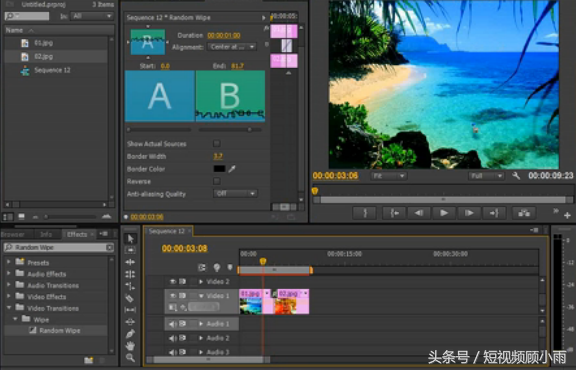The width and height of the screenshot is (576, 370).
Task: Select the Random Wipe effect item
Action: pyautogui.click(x=60, y=331)
